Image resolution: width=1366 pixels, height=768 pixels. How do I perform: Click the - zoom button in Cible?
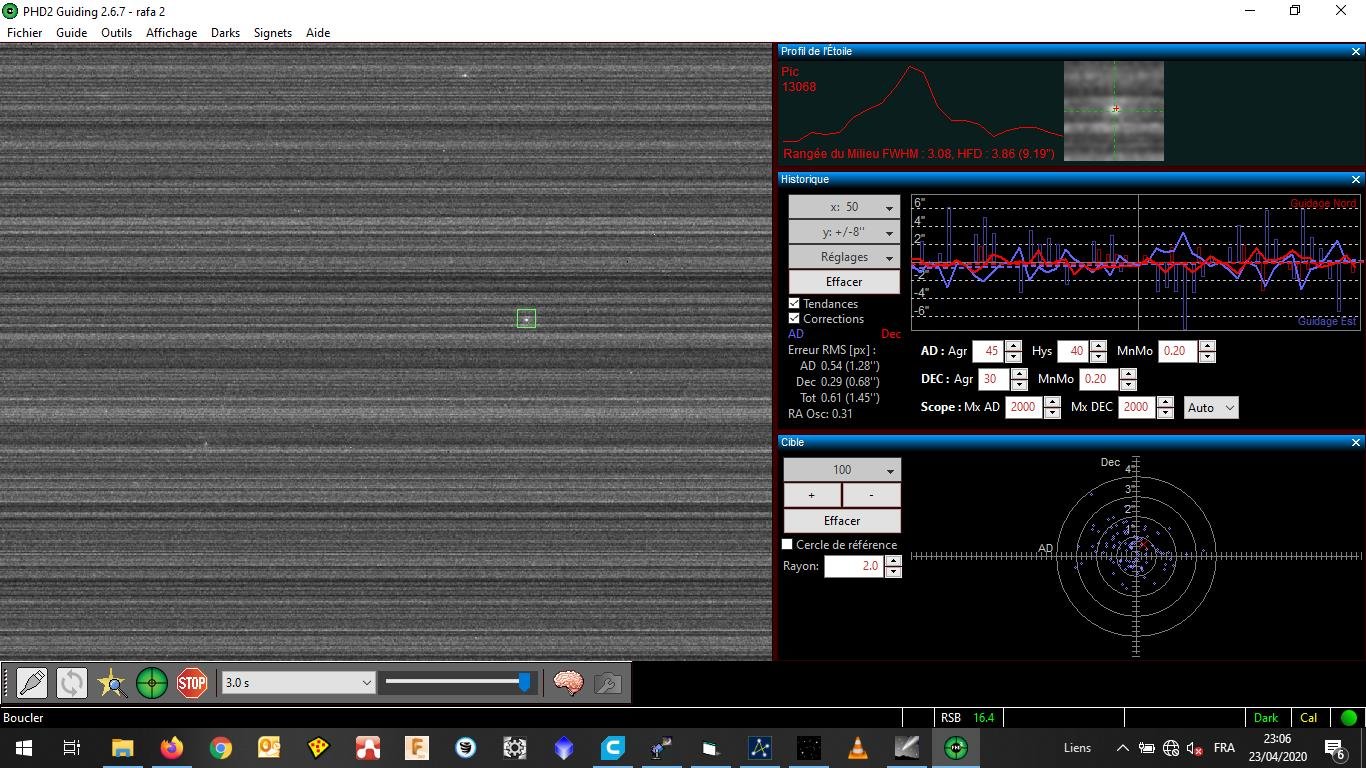872,495
